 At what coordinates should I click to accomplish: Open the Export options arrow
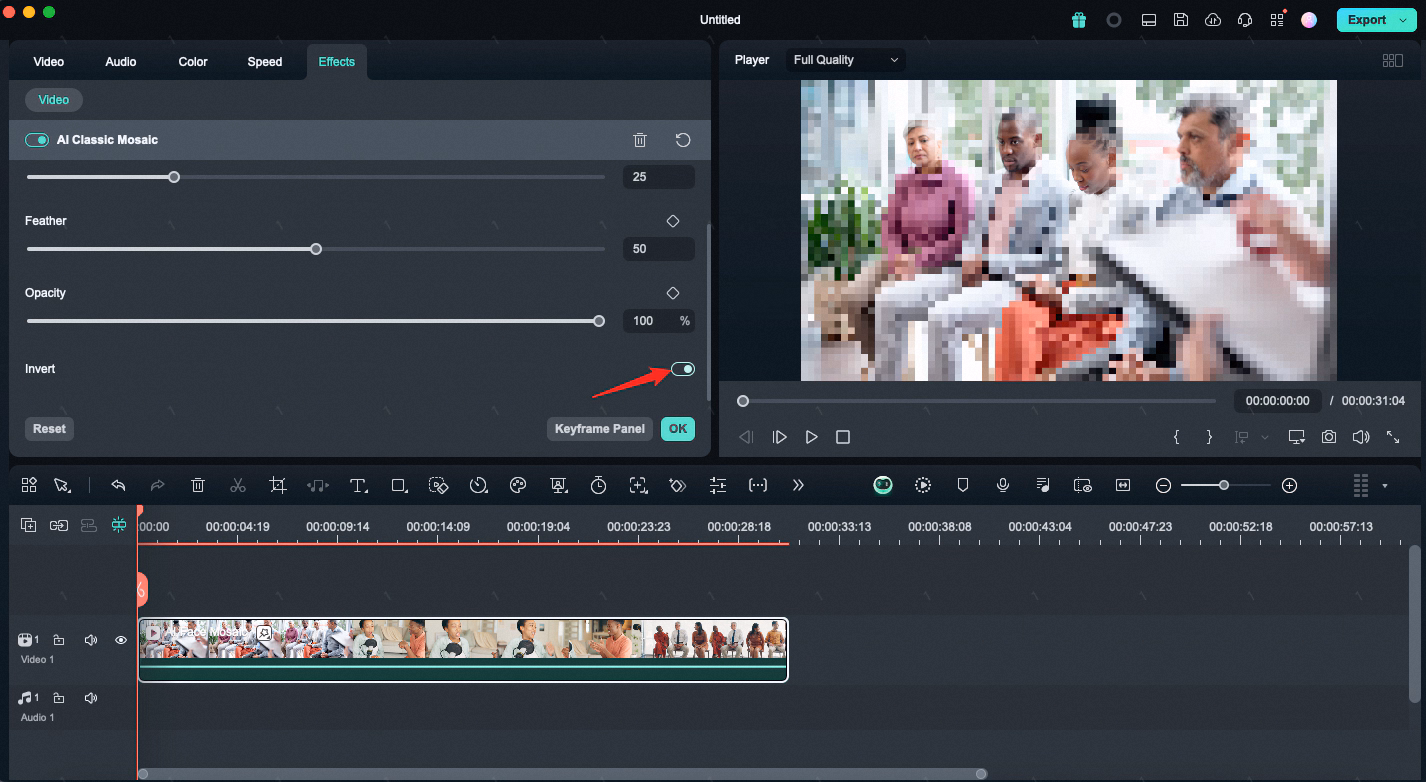tap(1403, 20)
